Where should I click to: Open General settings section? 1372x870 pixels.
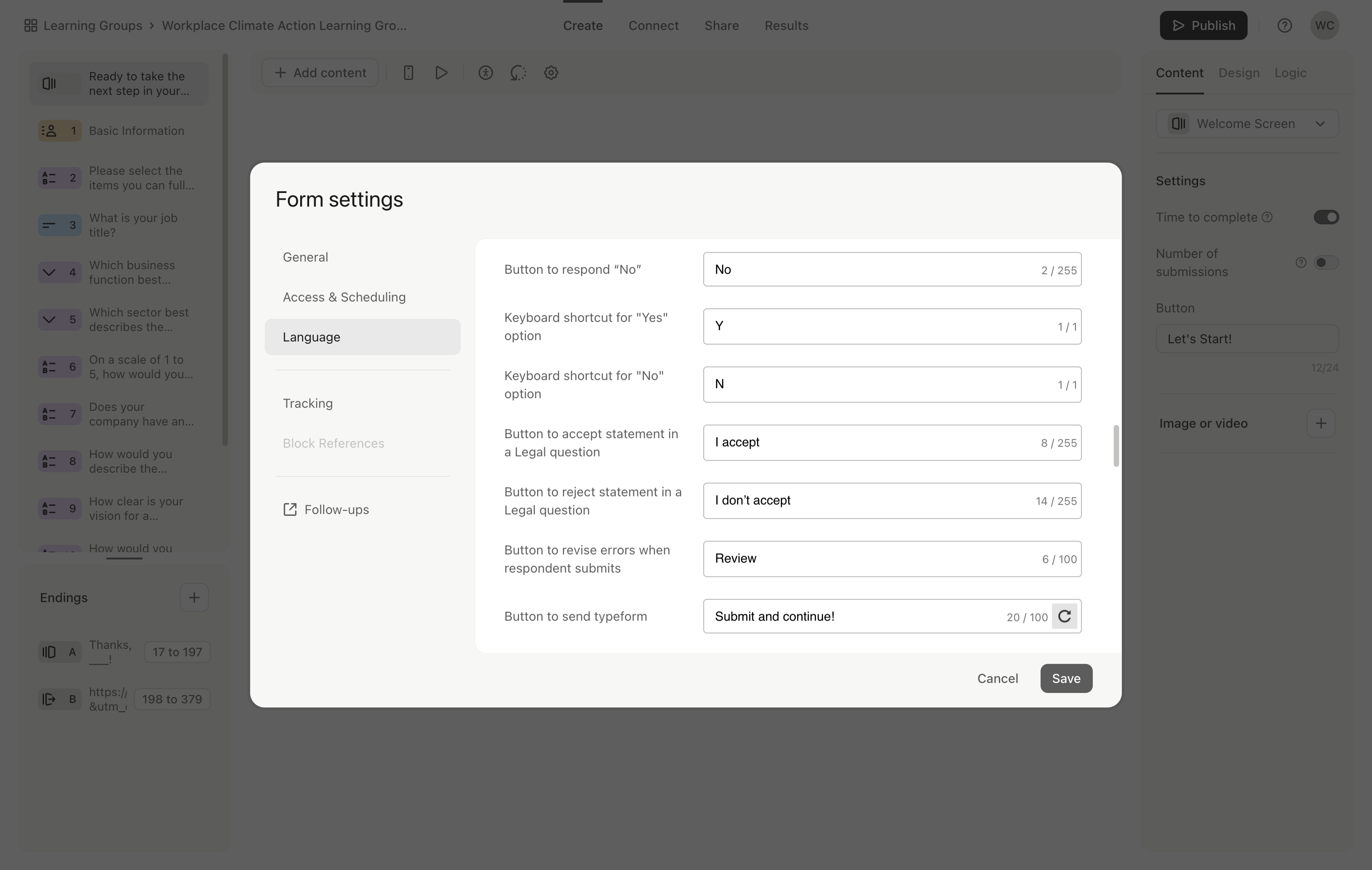(x=362, y=257)
